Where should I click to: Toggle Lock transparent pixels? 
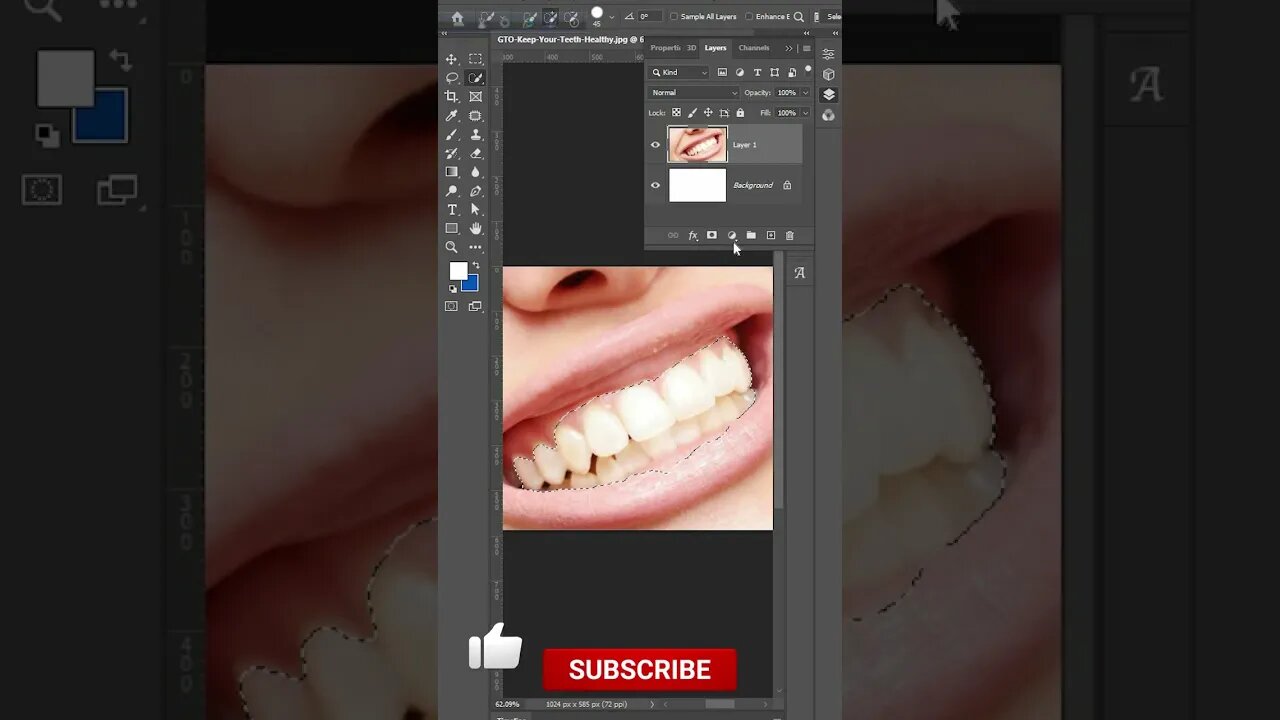tap(676, 113)
